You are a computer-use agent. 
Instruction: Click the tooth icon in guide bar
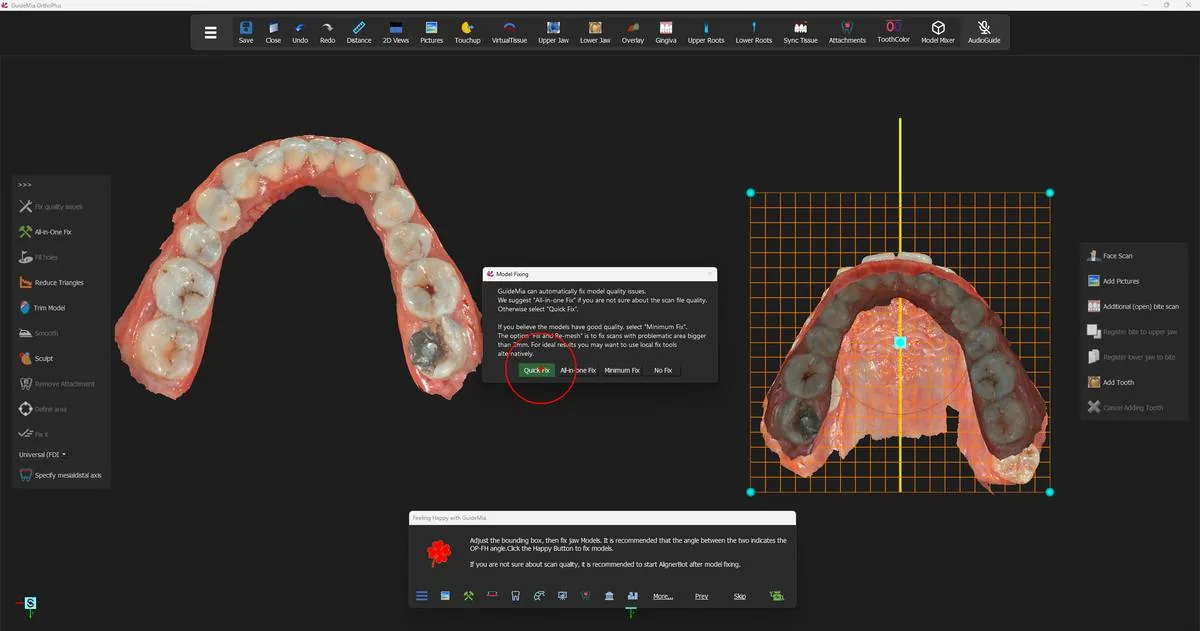(x=515, y=596)
